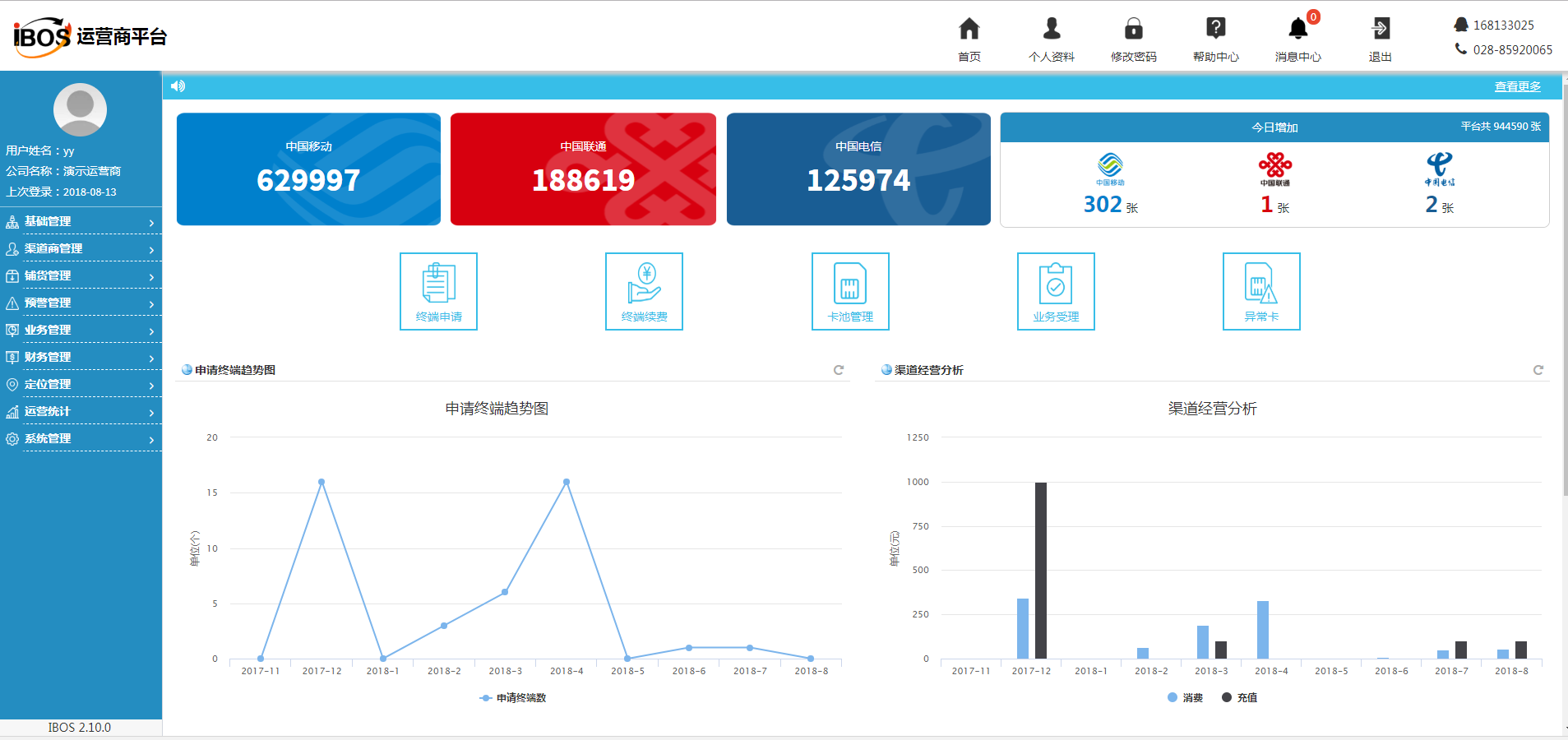Expand 渠道商管理 sidebar section
The height and width of the screenshot is (740, 1568).
coord(81,249)
